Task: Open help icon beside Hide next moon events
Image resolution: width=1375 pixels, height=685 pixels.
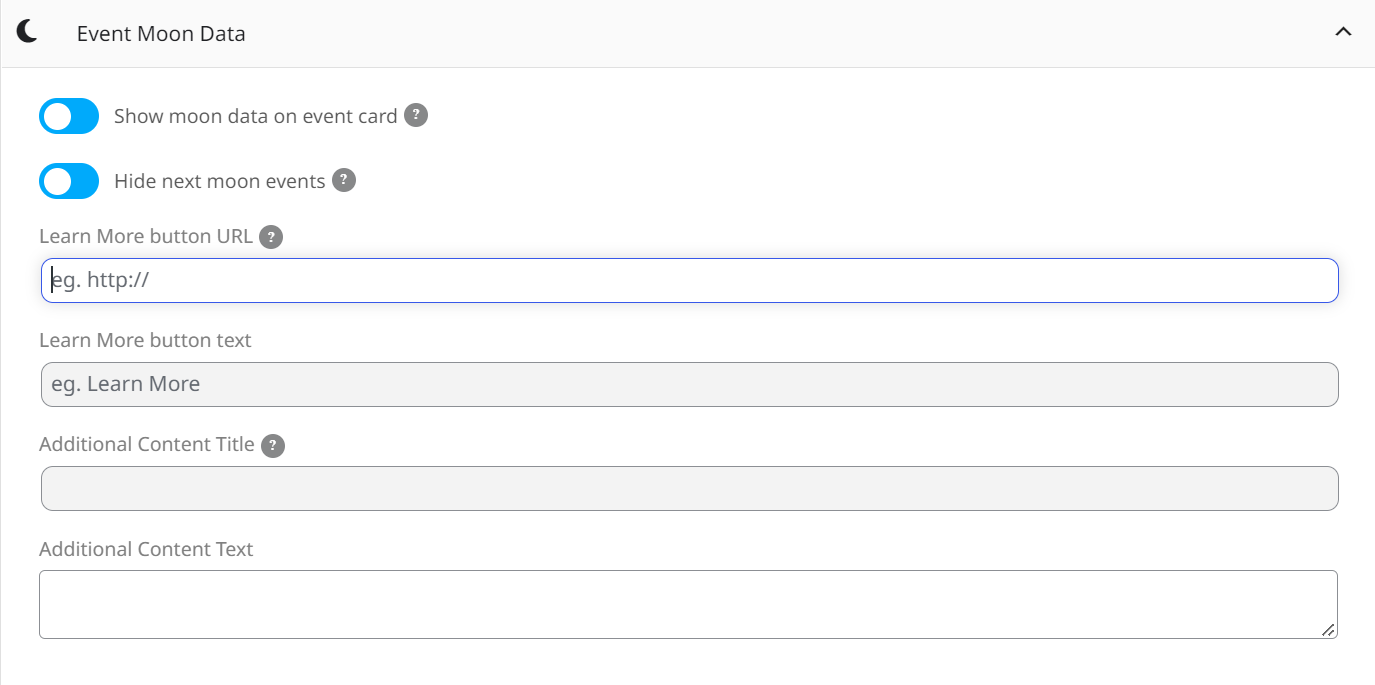Action: (x=344, y=180)
